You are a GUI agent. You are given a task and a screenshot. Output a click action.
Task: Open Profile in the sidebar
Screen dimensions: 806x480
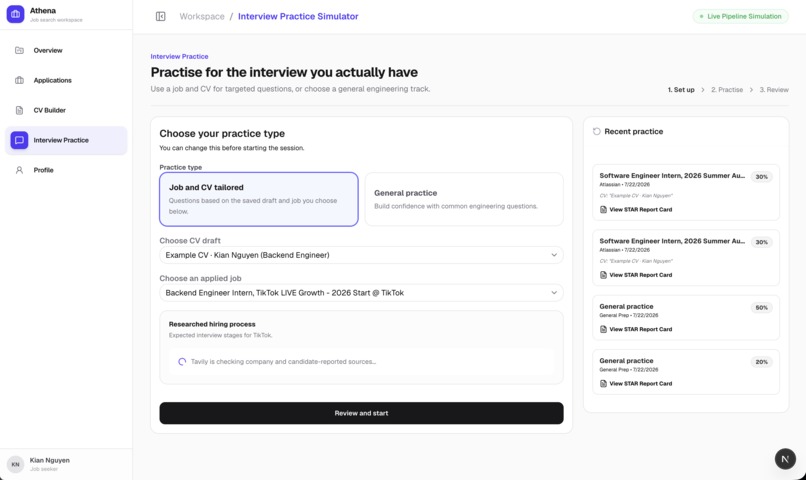point(66,170)
